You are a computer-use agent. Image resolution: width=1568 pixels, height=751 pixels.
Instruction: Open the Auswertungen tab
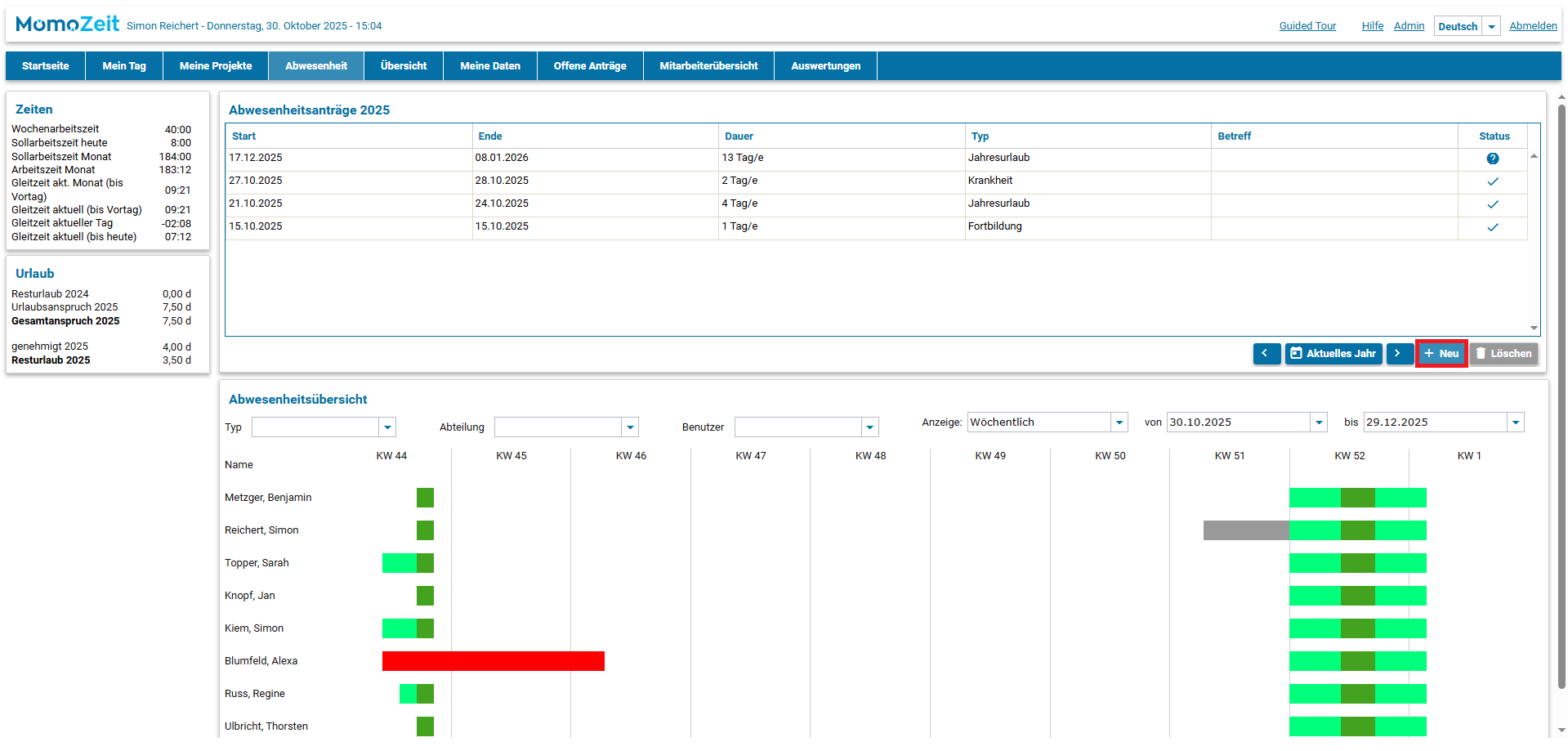825,66
